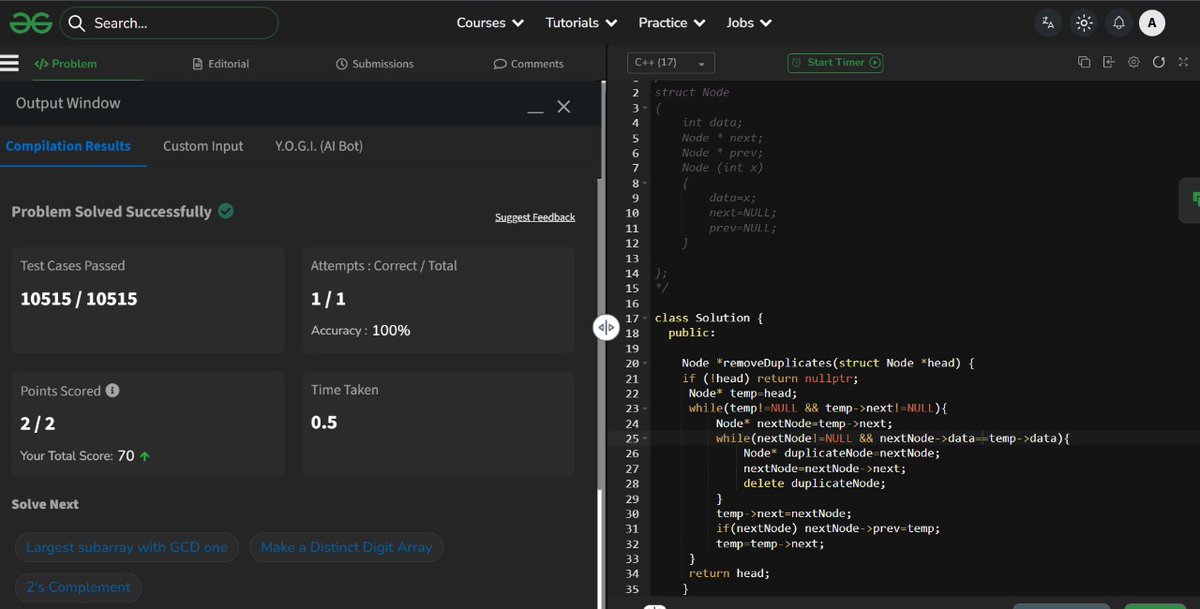1200x609 pixels.
Task: Collapse code fold at line 17
Action: [645, 318]
